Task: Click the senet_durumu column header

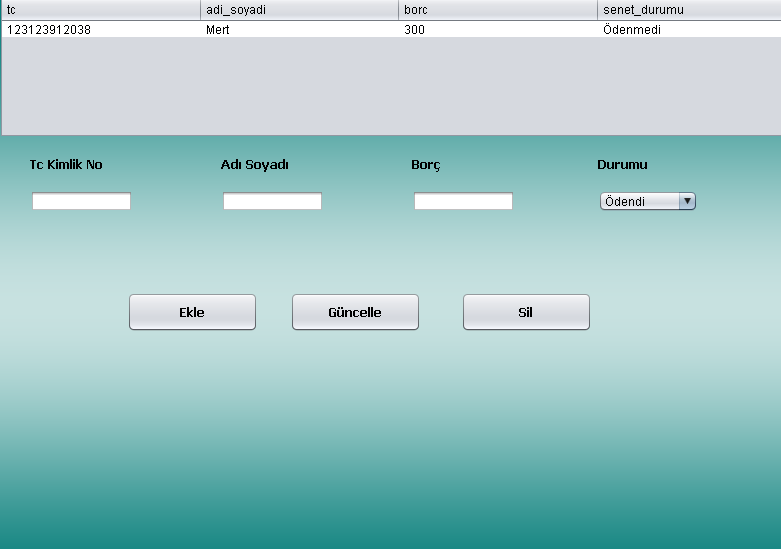Action: click(x=688, y=9)
